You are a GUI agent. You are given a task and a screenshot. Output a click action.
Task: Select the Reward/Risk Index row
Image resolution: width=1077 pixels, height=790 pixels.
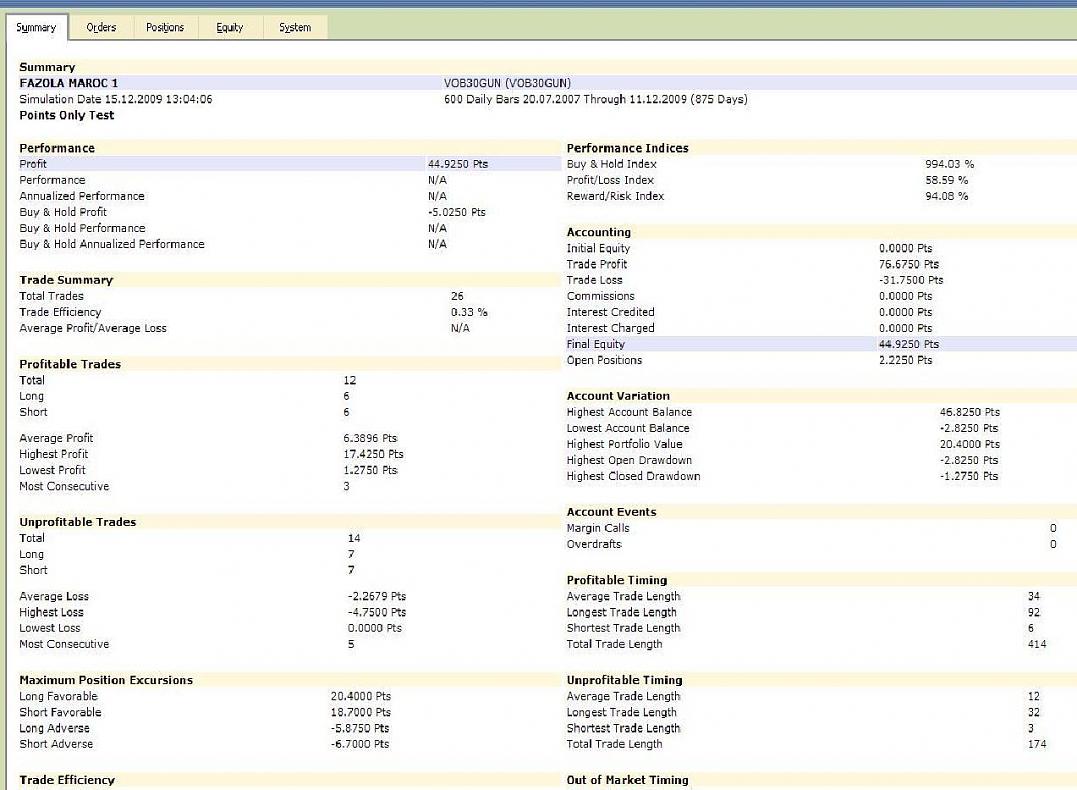coord(615,196)
